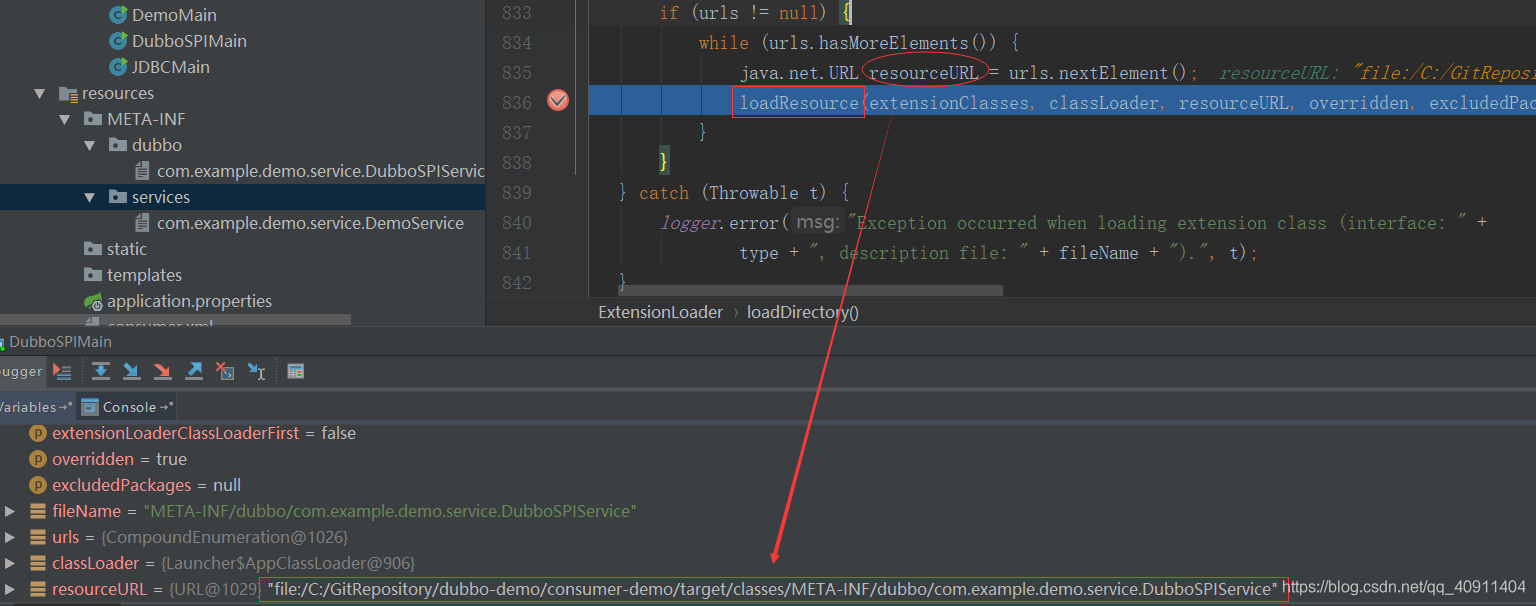This screenshot has width=1536, height=606.
Task: Collapse the dubbo folder
Action: pos(90,145)
